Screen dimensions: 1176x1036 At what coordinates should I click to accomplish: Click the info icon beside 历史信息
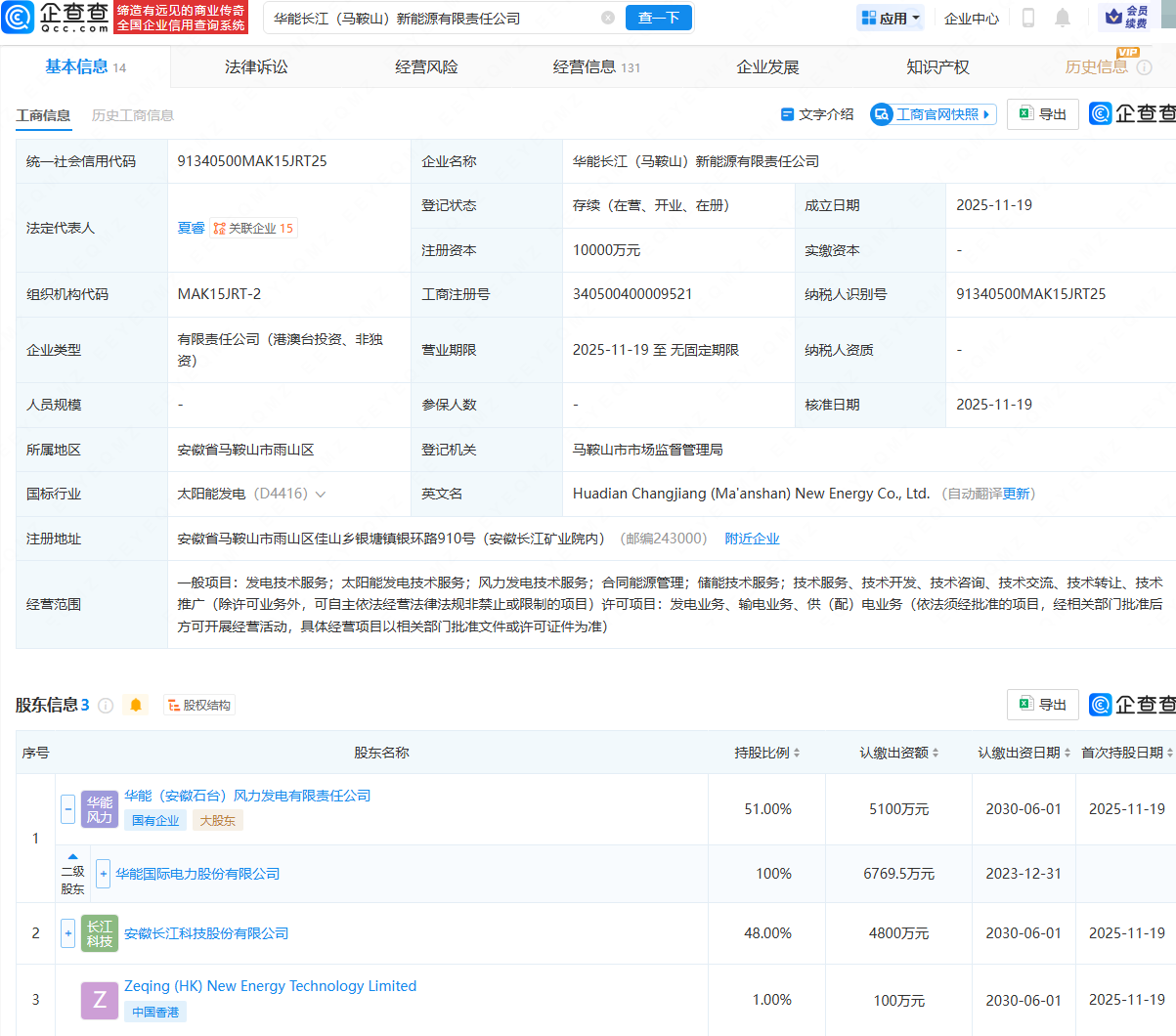(1144, 67)
